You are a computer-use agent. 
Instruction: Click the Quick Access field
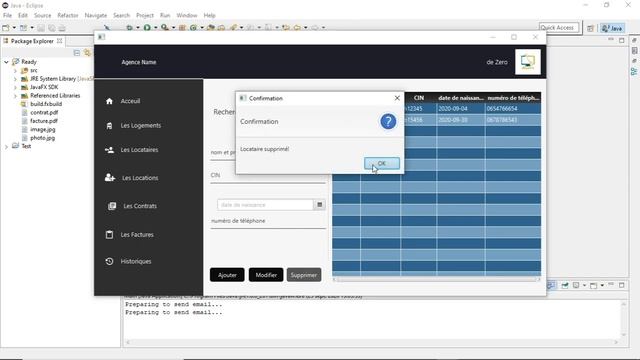pos(559,27)
